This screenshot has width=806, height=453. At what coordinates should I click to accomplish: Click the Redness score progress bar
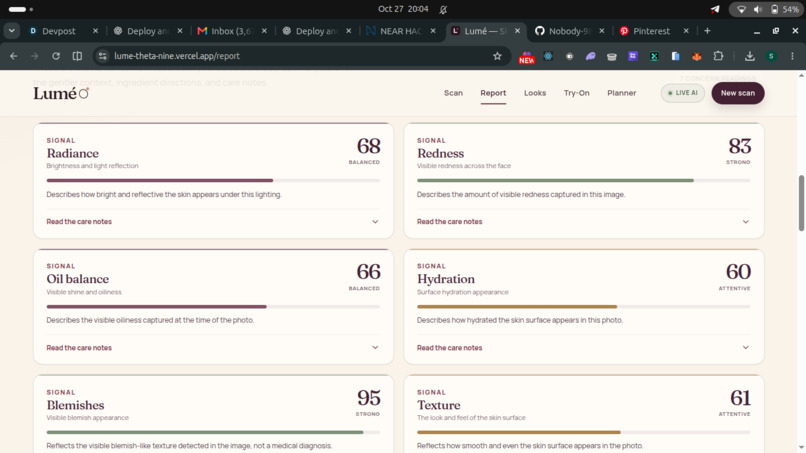583,180
